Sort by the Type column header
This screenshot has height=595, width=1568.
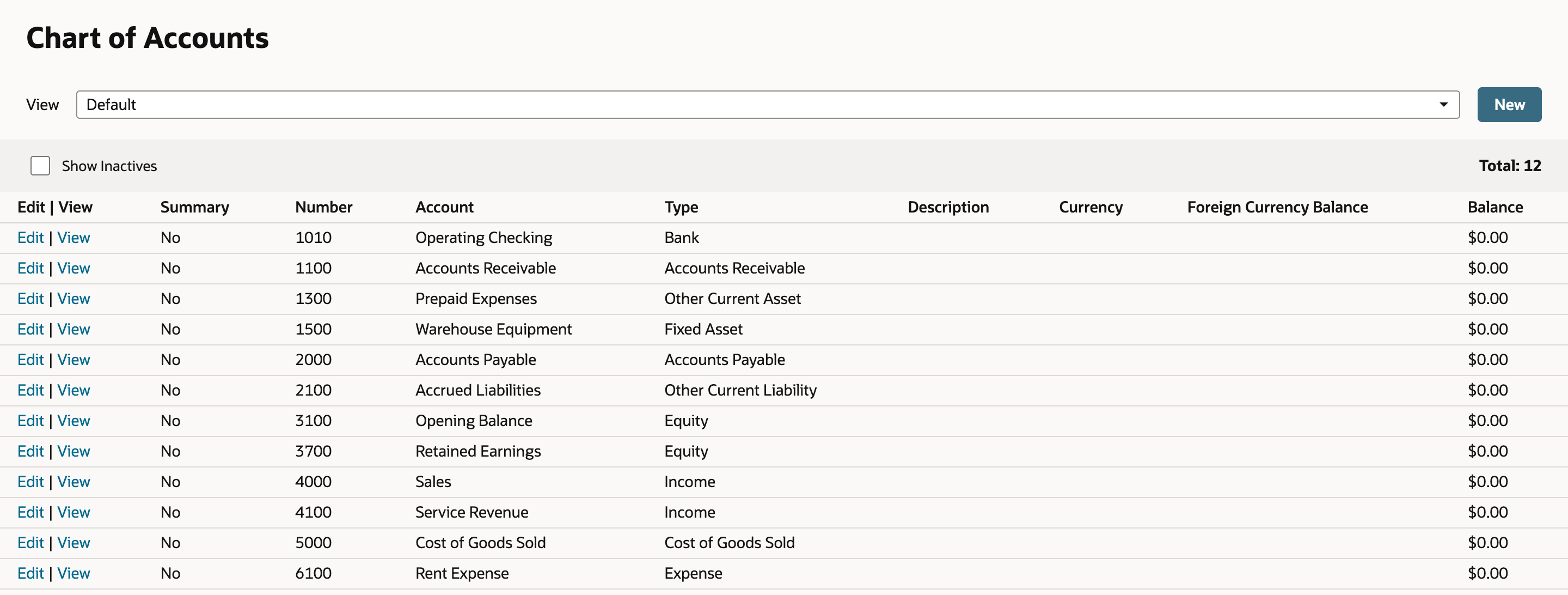pyautogui.click(x=681, y=207)
